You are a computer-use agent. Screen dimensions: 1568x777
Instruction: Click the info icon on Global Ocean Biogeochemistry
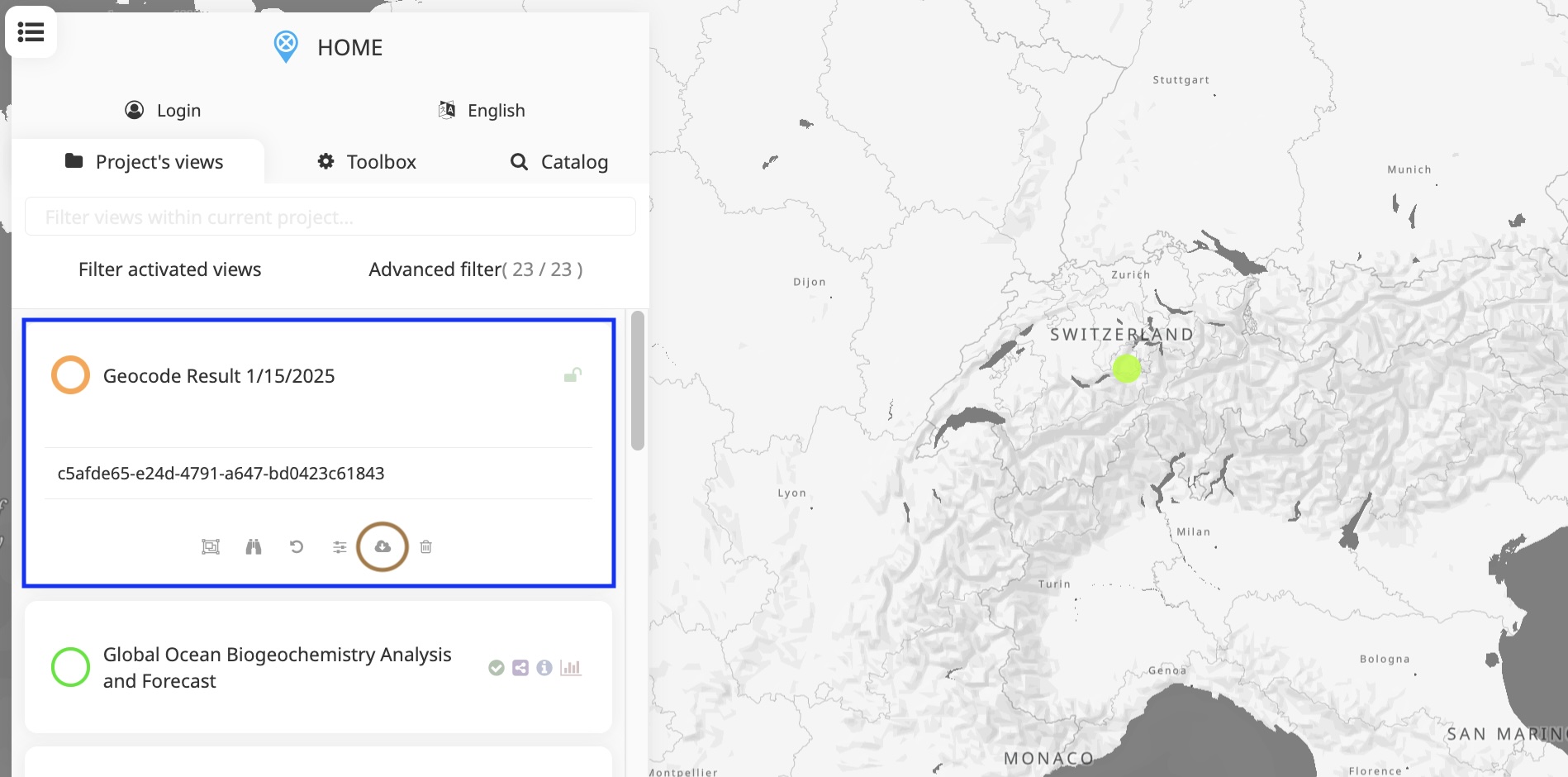[x=545, y=667]
